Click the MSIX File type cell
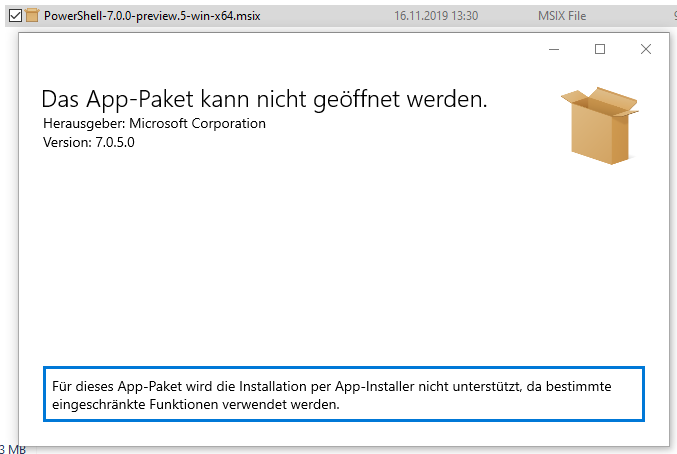Screen dimensions: 677x454 562,16
